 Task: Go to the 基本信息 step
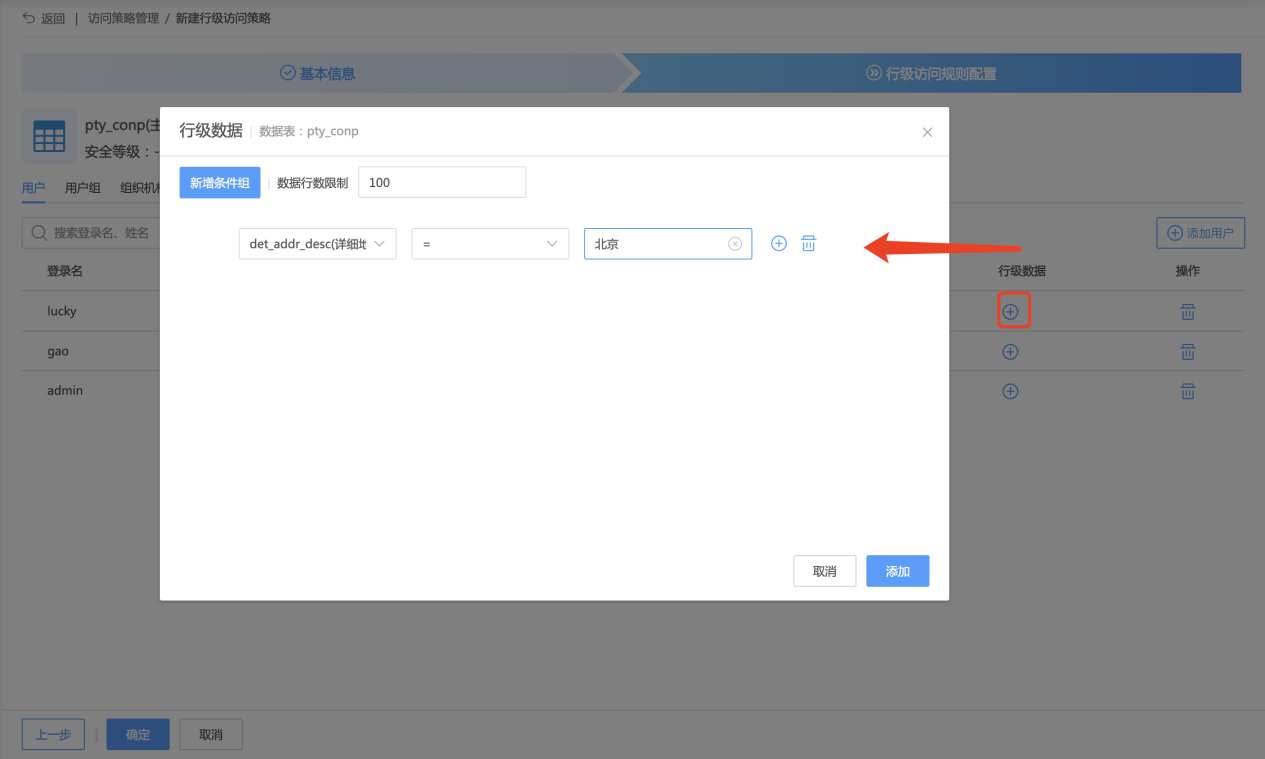pos(318,73)
